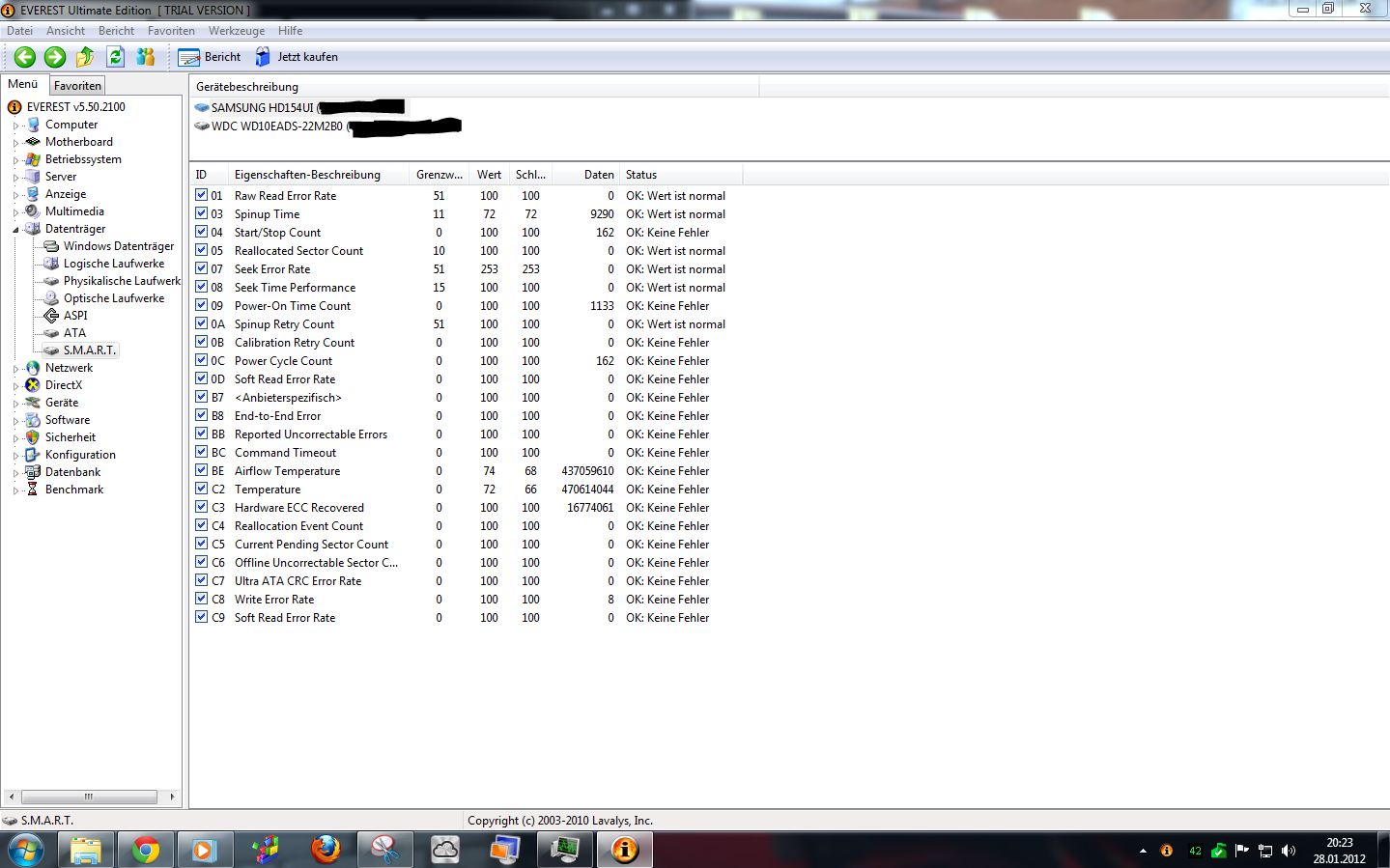Select Optische Laufwerke in the tree

tap(114, 298)
